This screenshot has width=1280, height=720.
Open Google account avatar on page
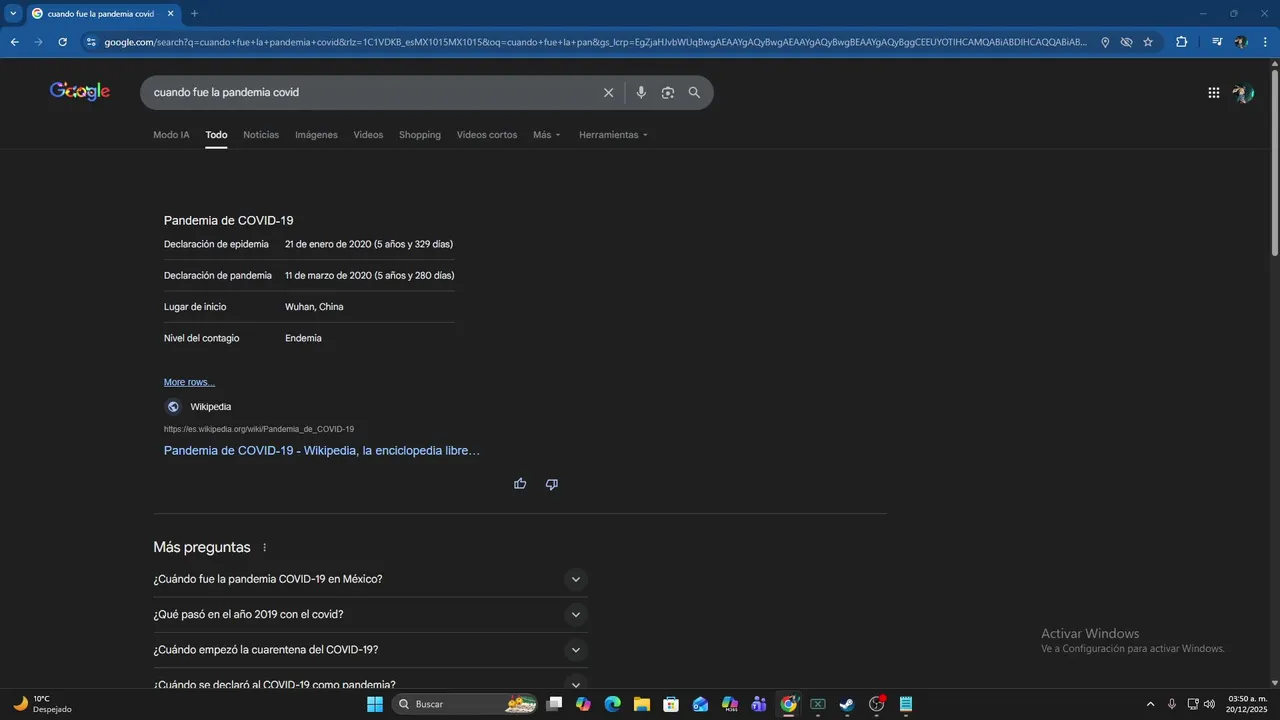pyautogui.click(x=1243, y=93)
